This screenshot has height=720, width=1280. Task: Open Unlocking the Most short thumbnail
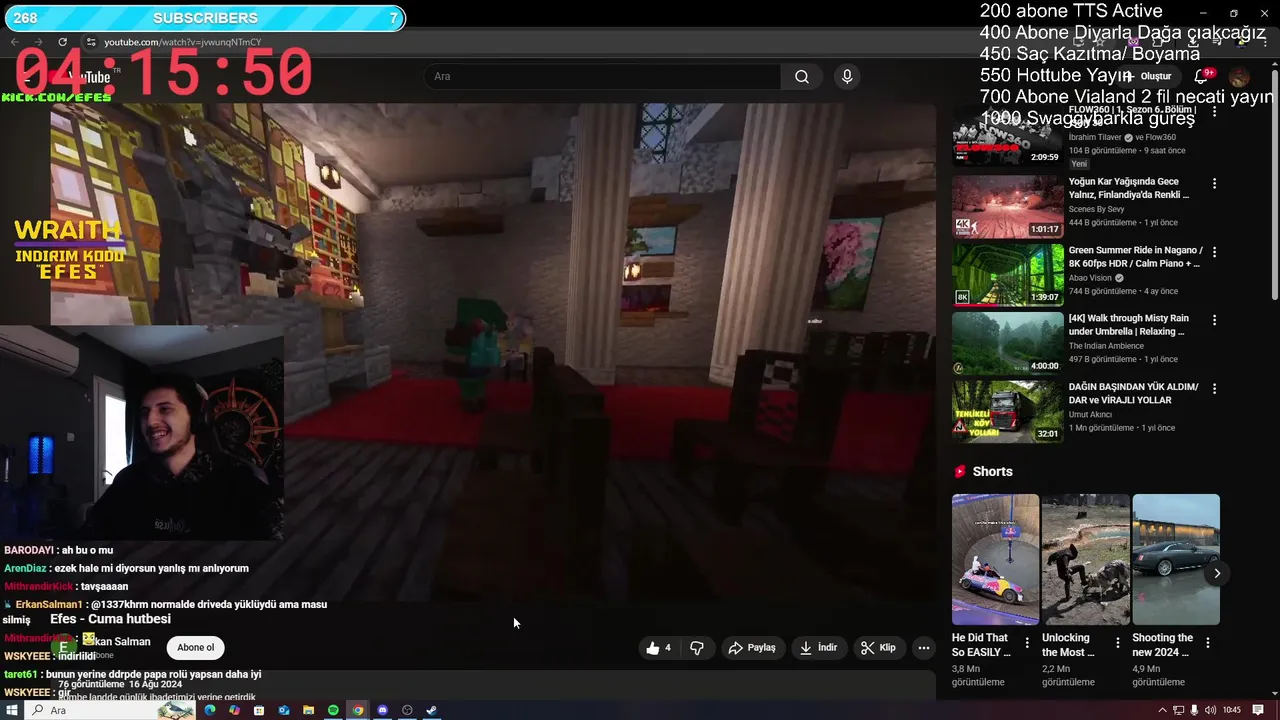click(1085, 559)
